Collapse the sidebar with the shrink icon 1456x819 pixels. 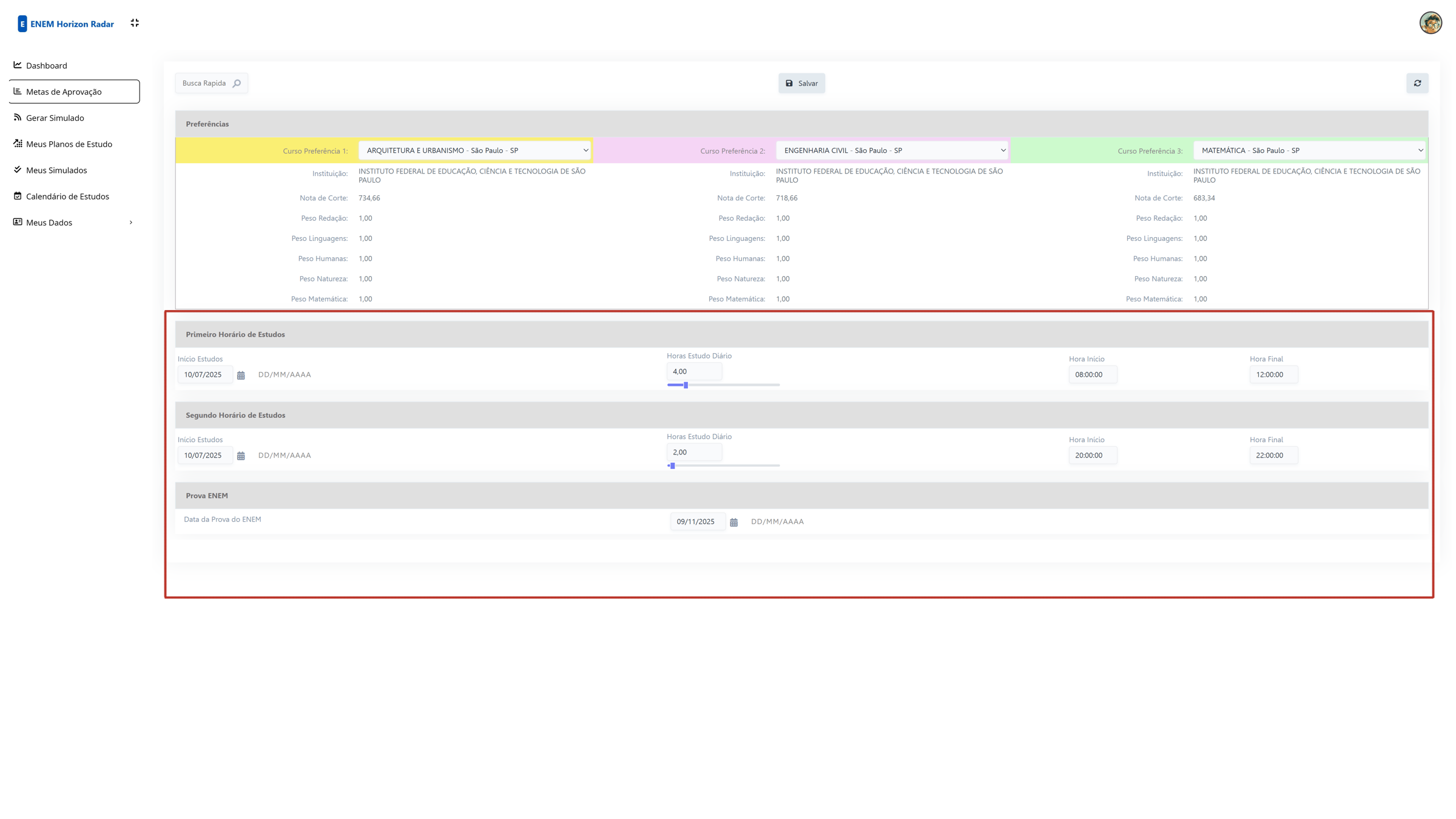[x=135, y=23]
